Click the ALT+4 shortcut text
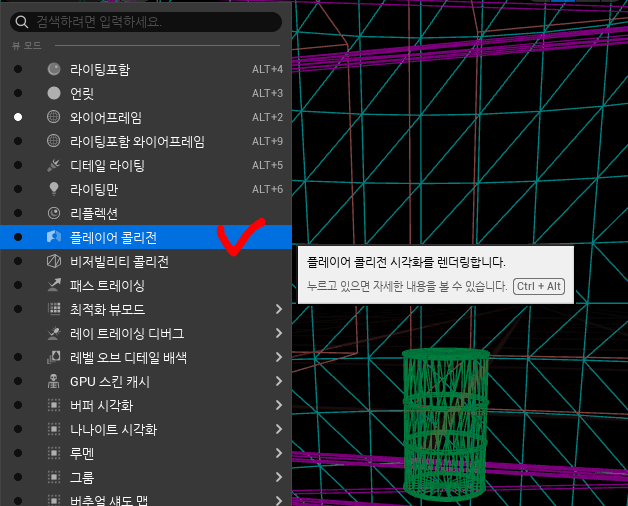 [x=267, y=69]
